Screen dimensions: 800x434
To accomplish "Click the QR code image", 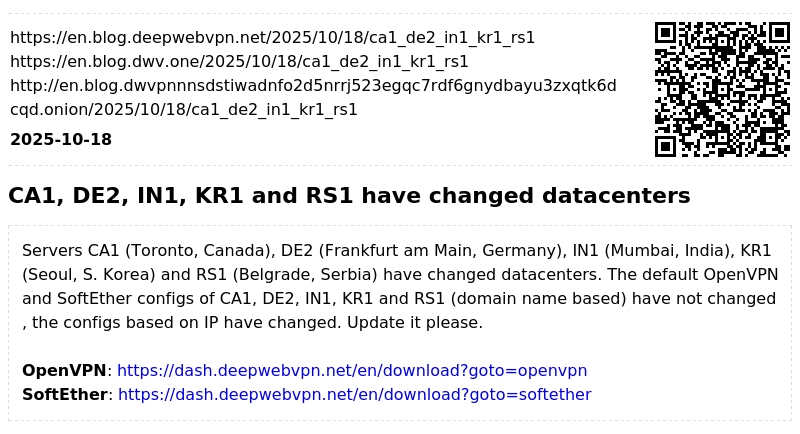I will tap(722, 89).
